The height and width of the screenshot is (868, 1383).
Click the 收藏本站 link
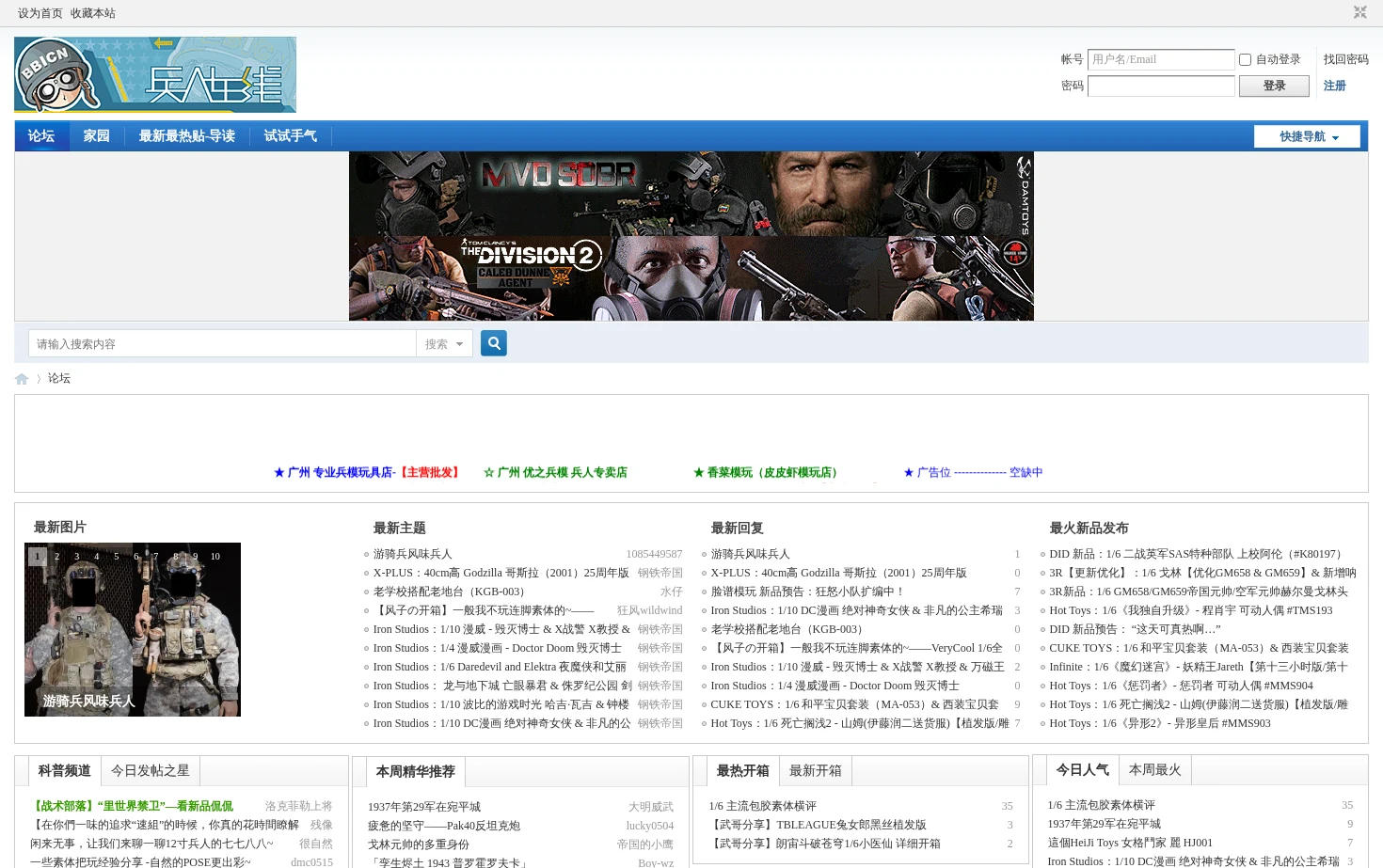click(93, 13)
